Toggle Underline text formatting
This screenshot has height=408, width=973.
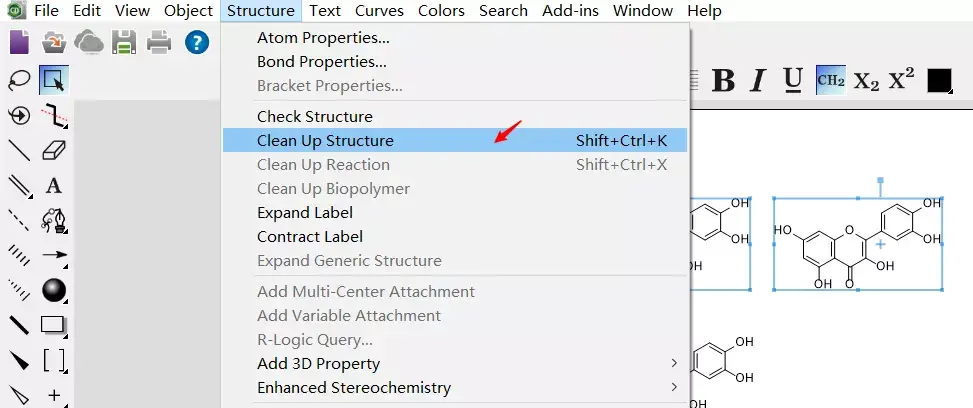792,80
